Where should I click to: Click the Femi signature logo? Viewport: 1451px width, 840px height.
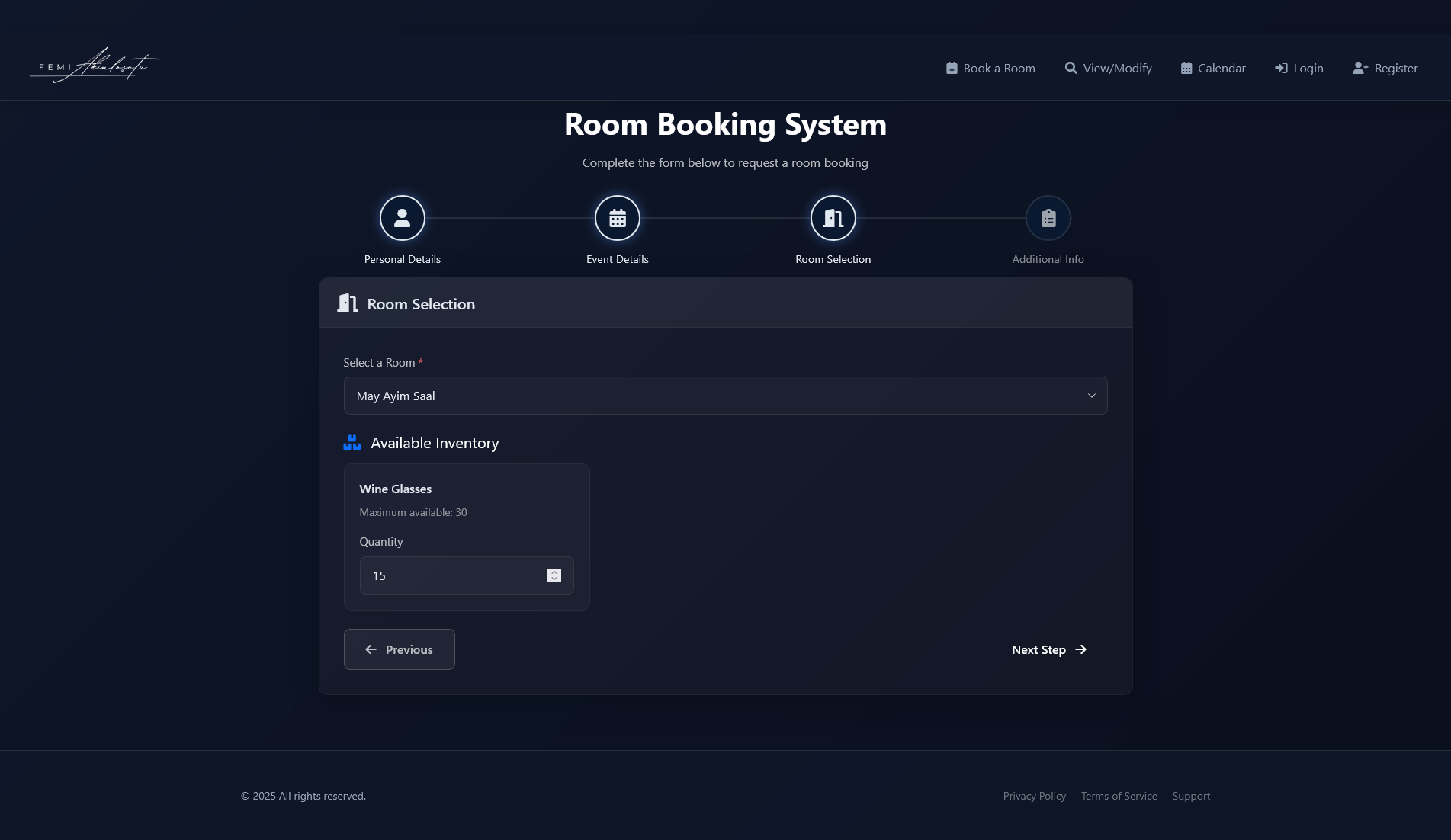coord(95,66)
